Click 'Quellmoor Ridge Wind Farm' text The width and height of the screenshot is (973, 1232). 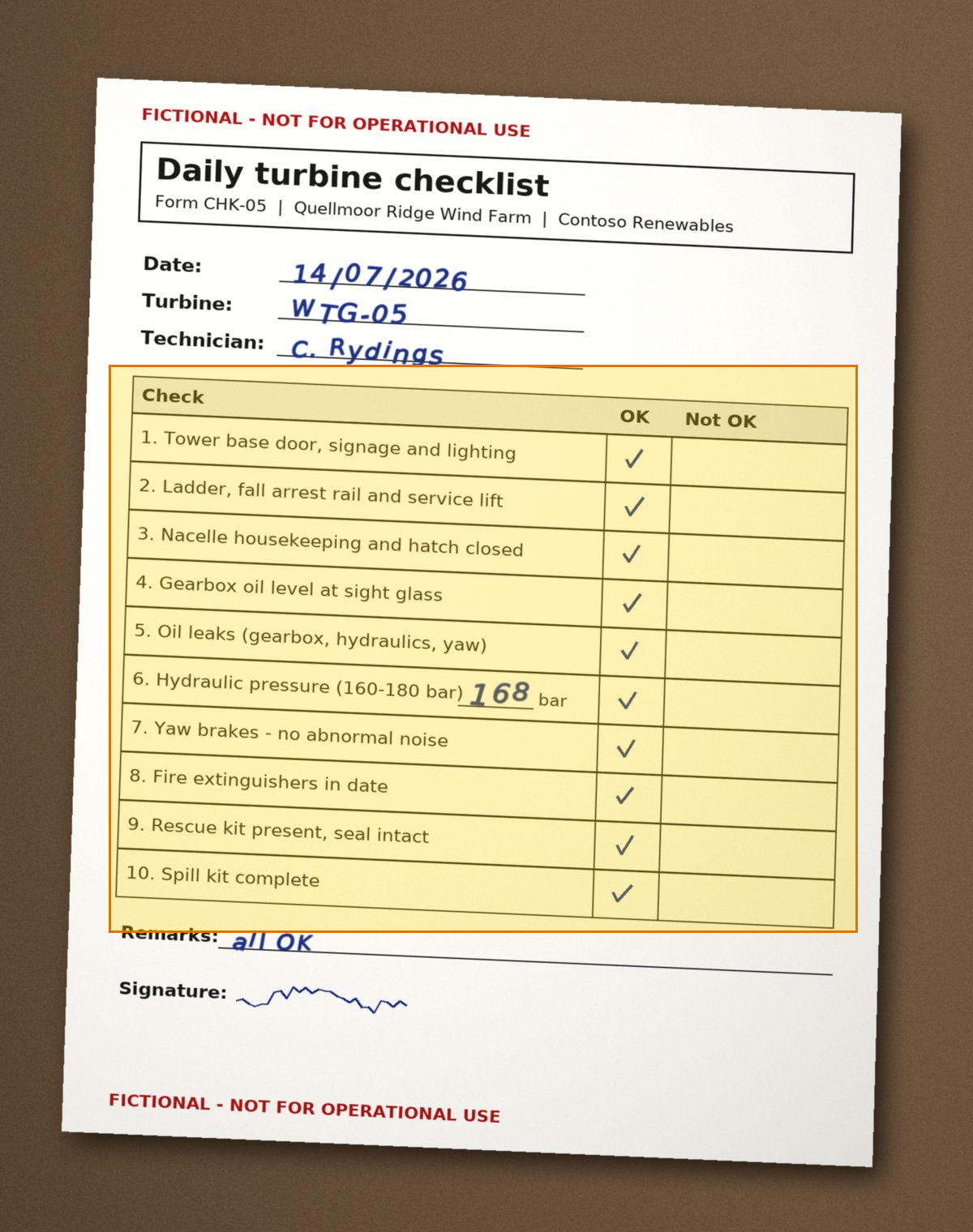point(412,212)
